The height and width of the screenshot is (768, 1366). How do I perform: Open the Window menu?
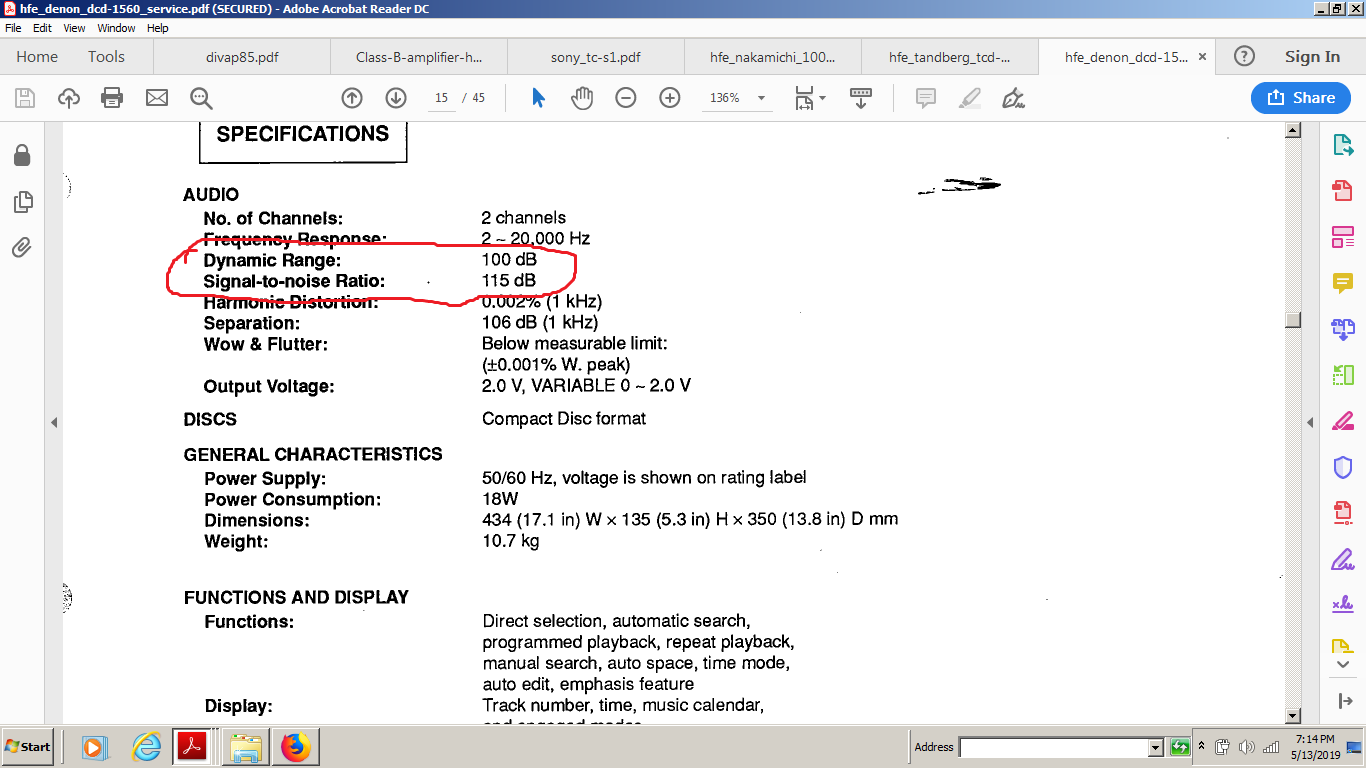point(117,28)
